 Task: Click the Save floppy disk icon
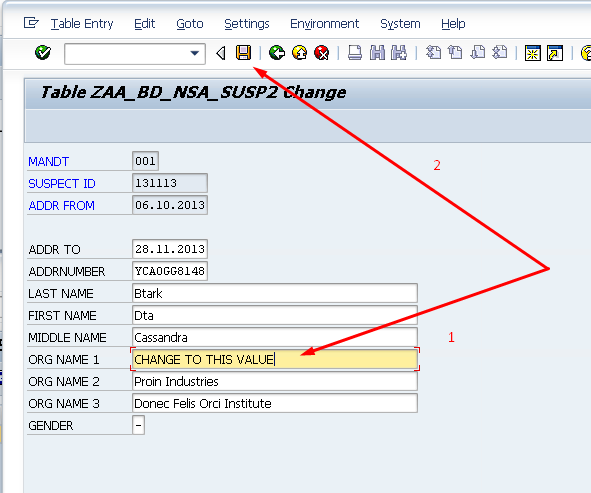coord(243,53)
